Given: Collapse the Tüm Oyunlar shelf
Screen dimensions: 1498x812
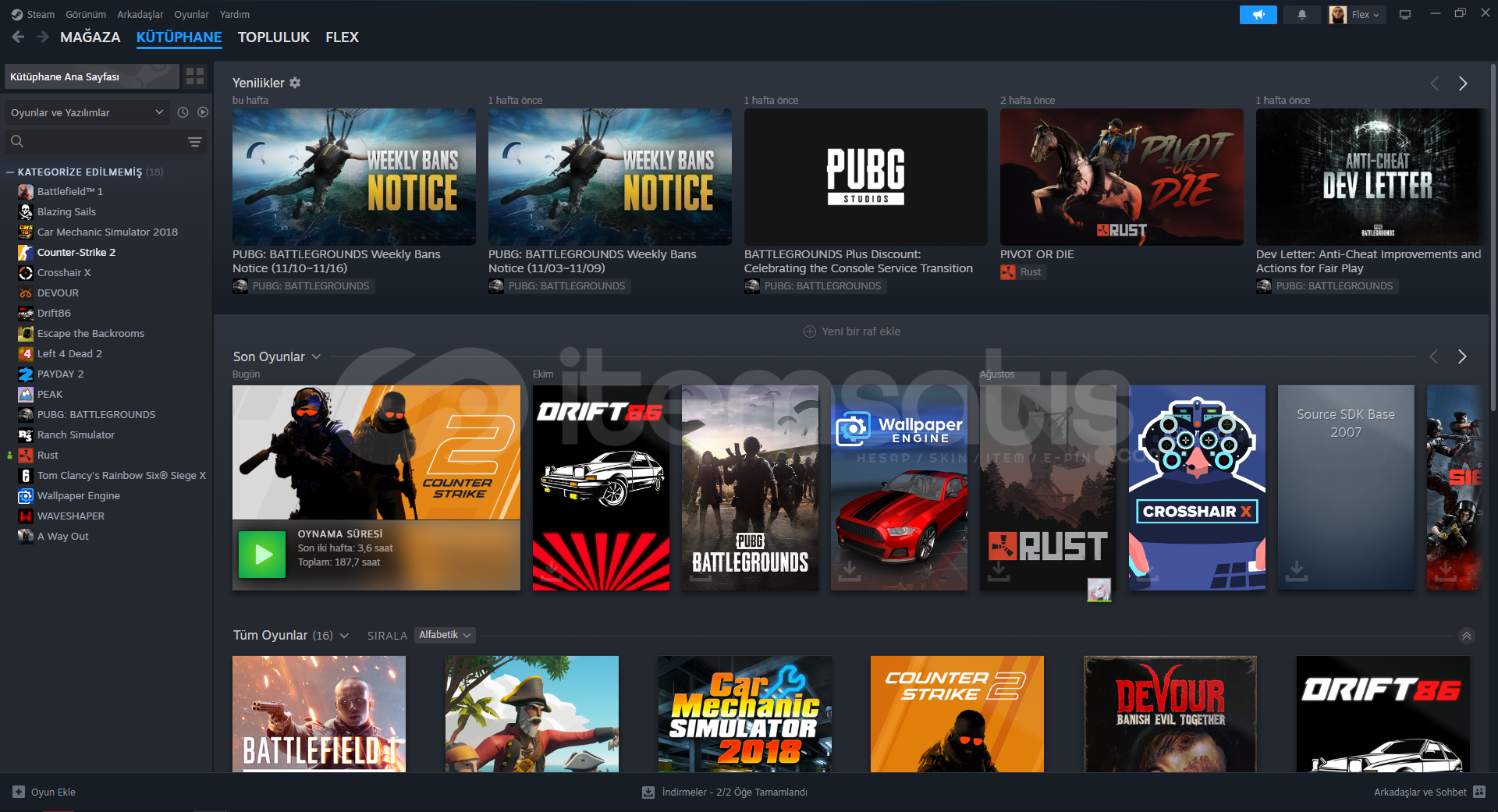Looking at the screenshot, I should click(x=1467, y=636).
